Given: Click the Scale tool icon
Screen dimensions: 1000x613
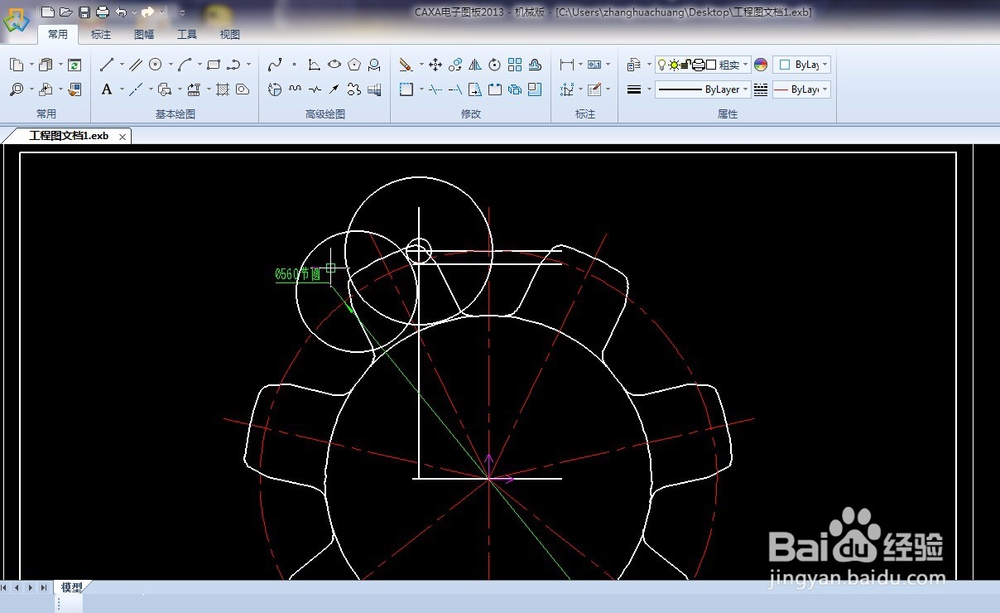Looking at the screenshot, I should pyautogui.click(x=534, y=89).
